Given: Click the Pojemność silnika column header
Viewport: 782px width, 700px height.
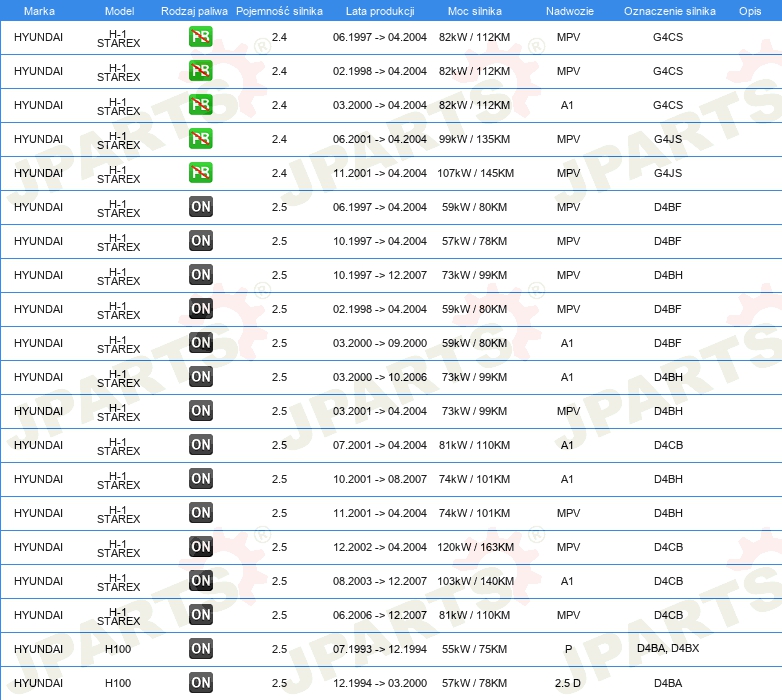Looking at the screenshot, I should pos(279,11).
